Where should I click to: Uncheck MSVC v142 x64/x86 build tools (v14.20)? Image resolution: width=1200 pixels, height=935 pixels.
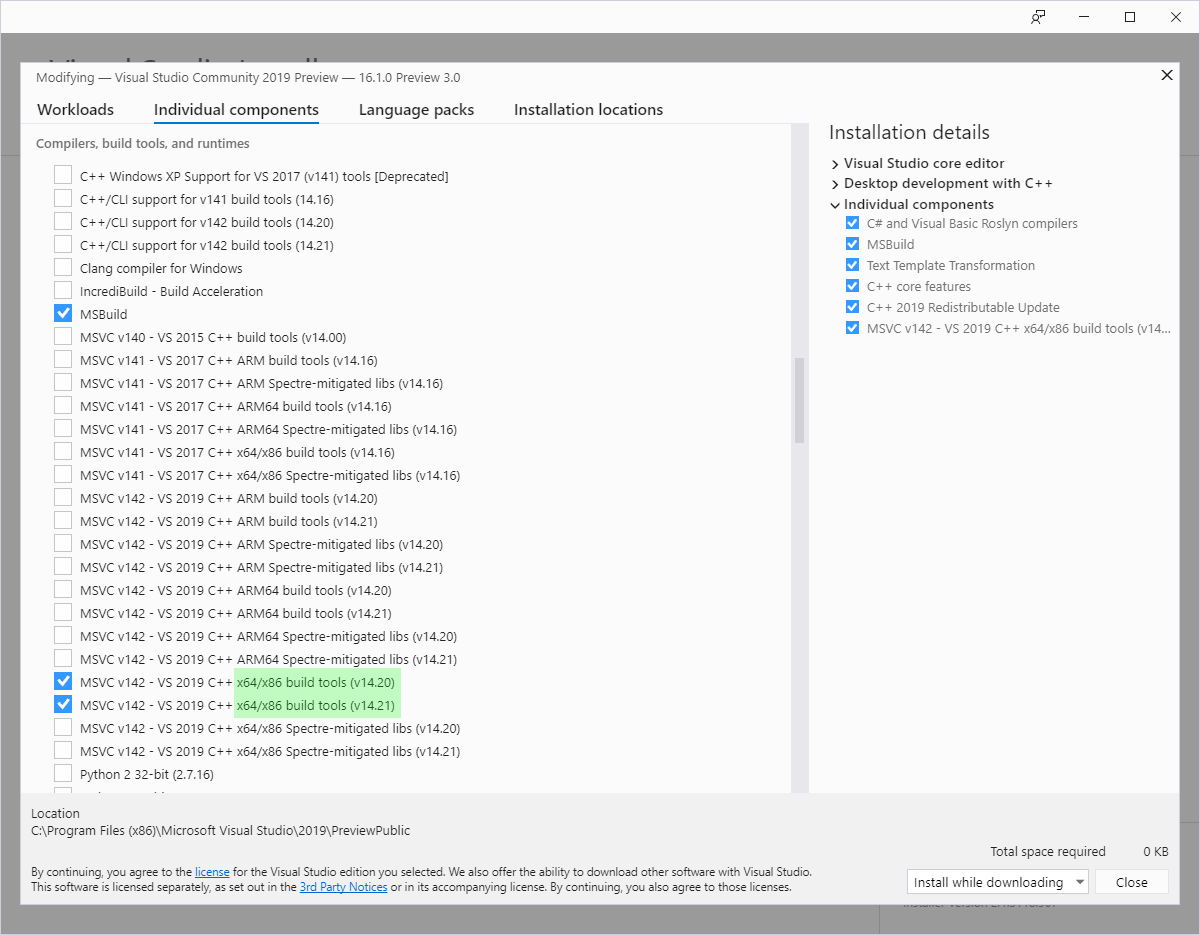click(x=63, y=682)
